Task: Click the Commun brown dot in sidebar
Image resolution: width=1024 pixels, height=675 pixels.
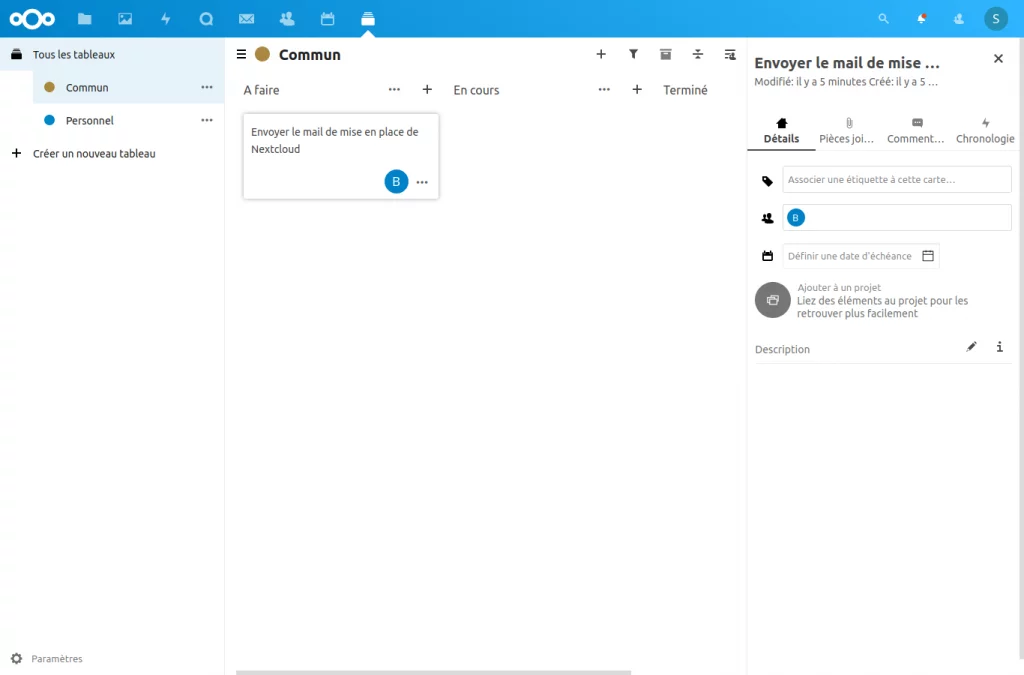Action: 49,87
